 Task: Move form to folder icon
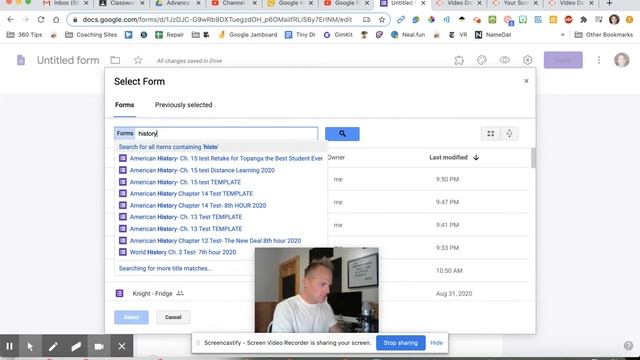pyautogui.click(x=115, y=60)
